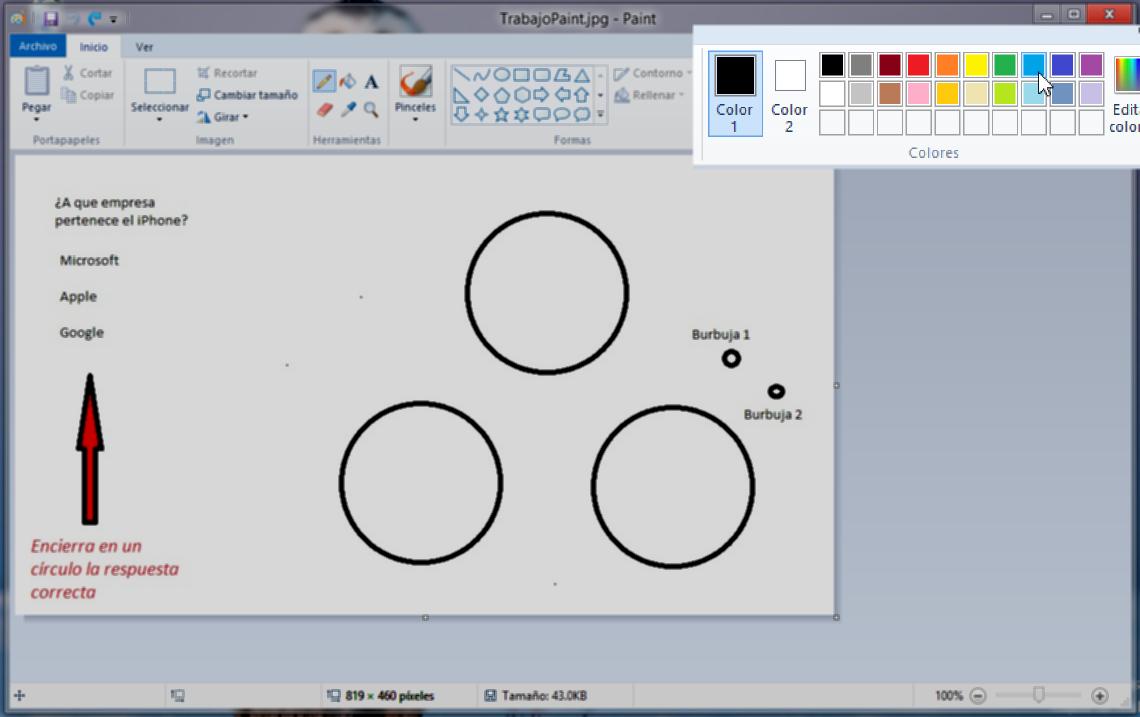This screenshot has height=717, width=1140.
Task: Click the Save icon in quick access toolbar
Action: (51, 18)
